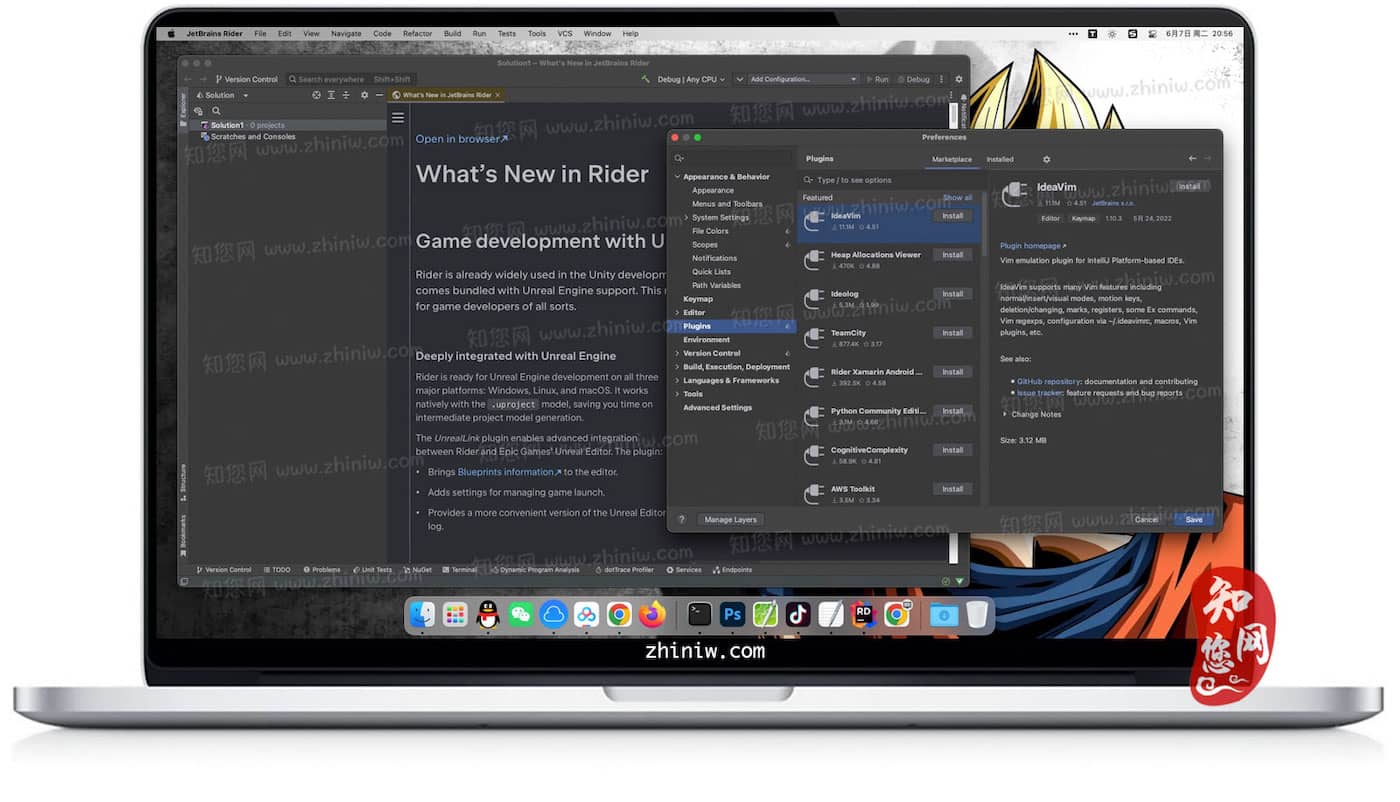Click Blueprints information link

pos(509,472)
